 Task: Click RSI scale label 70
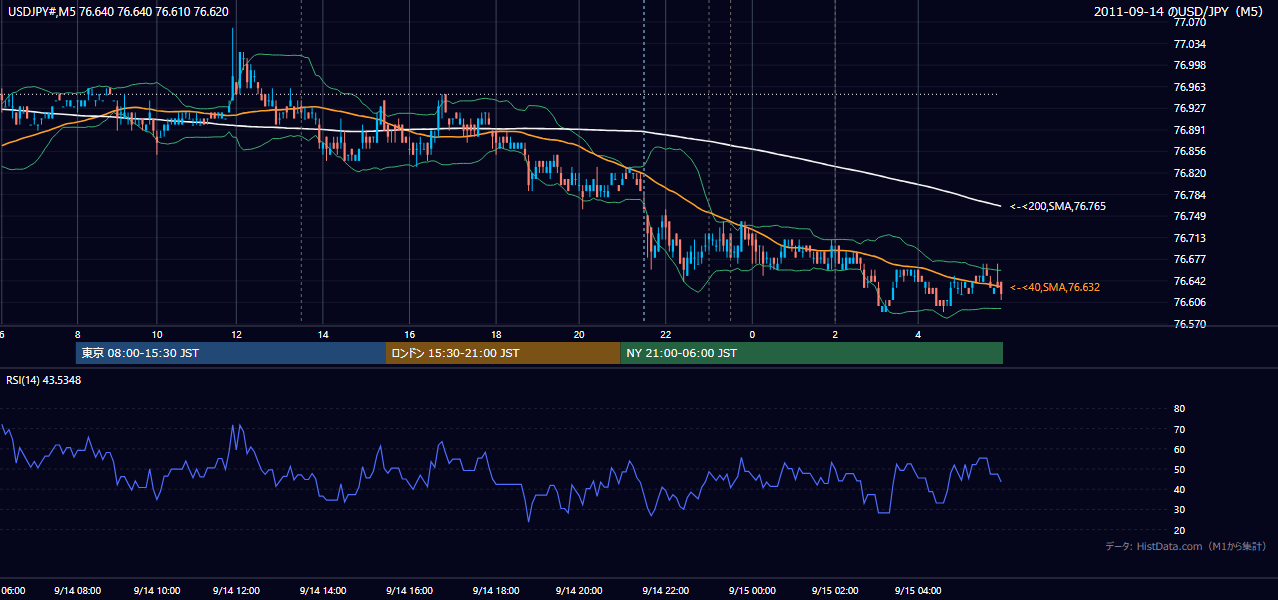[1179, 429]
